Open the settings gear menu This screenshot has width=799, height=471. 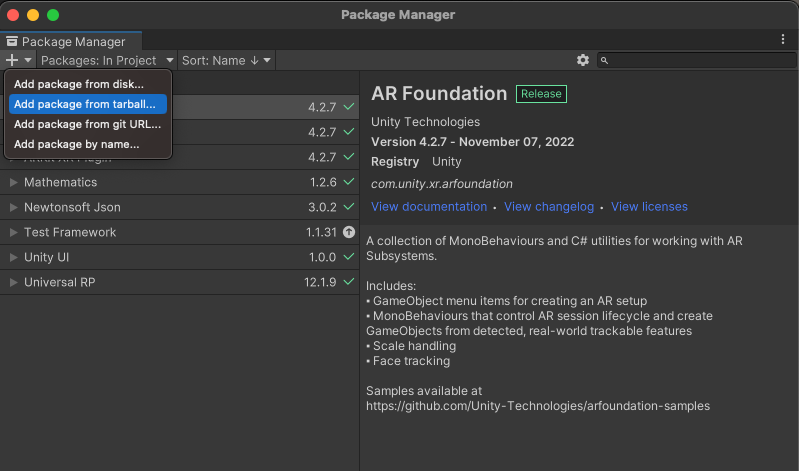(583, 61)
